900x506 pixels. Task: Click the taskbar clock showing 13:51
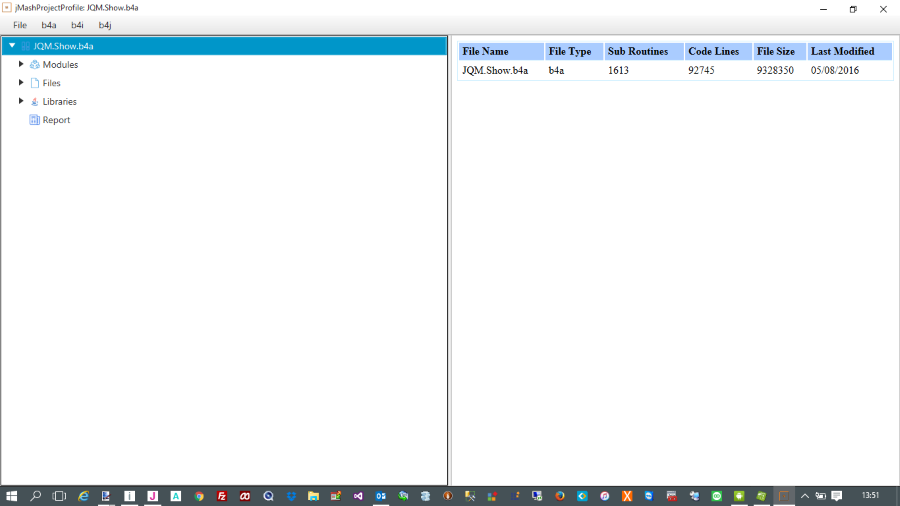click(x=870, y=495)
